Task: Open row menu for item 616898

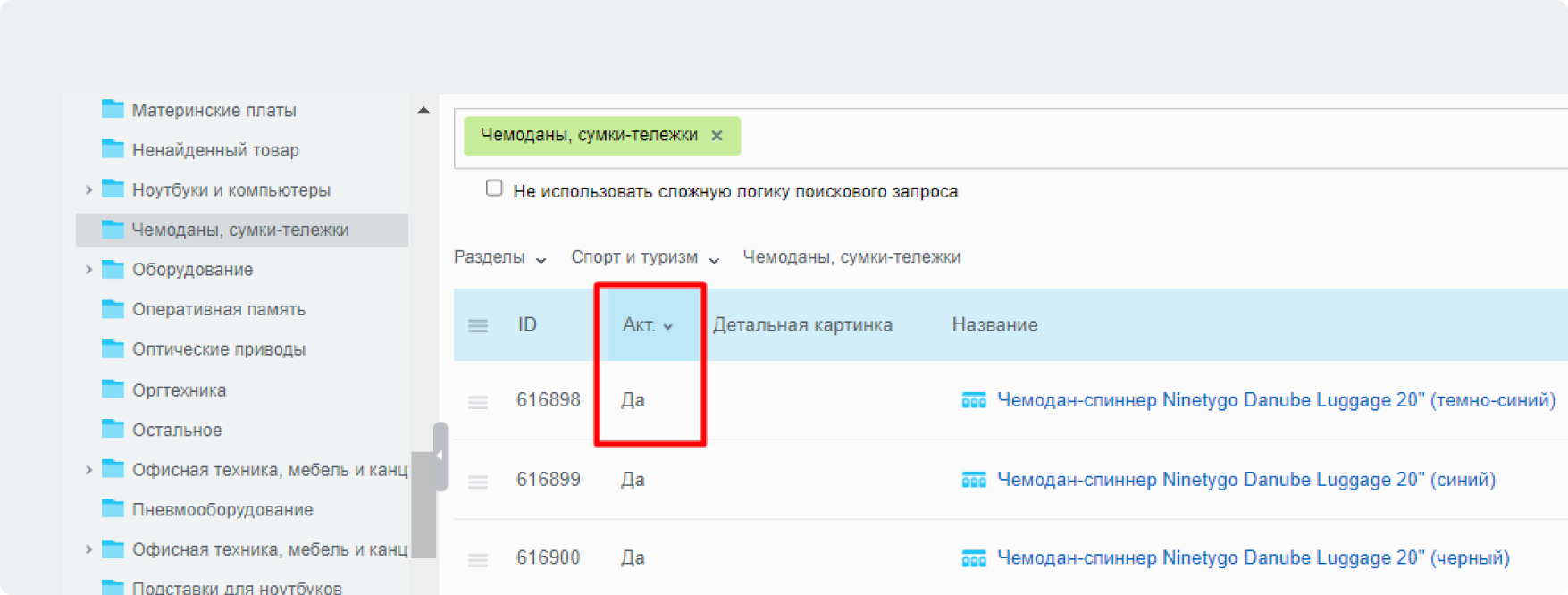Action: tap(478, 402)
